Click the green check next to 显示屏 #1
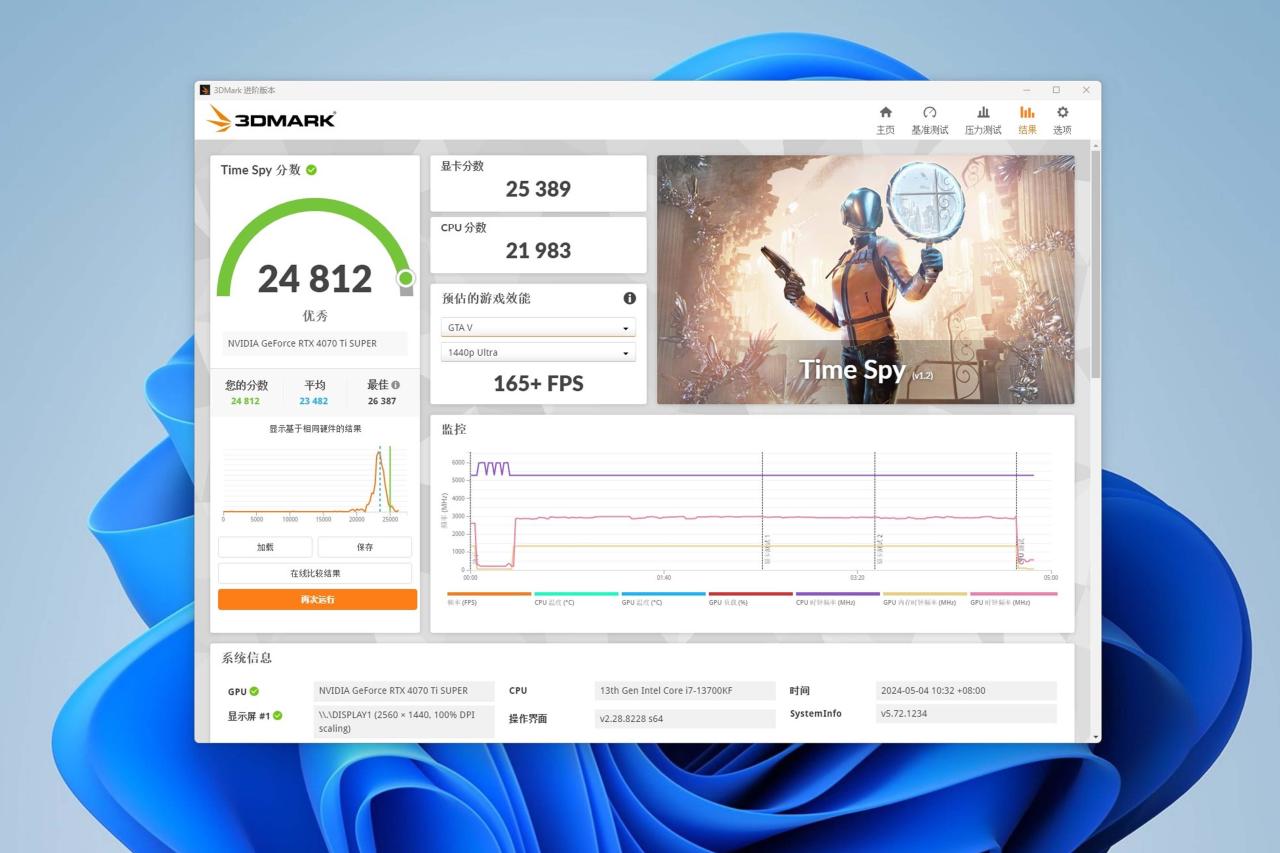This screenshot has height=853, width=1280. click(x=278, y=716)
